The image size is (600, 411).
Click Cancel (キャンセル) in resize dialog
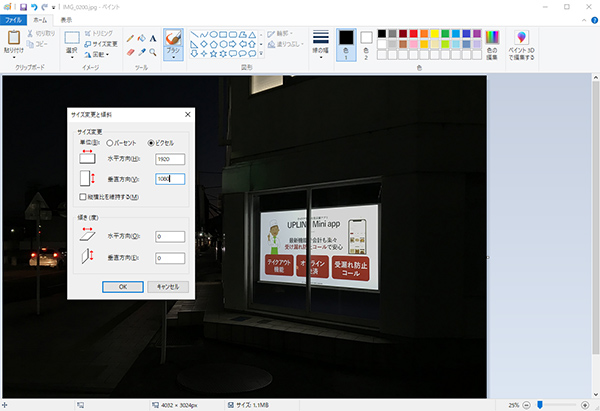(168, 287)
